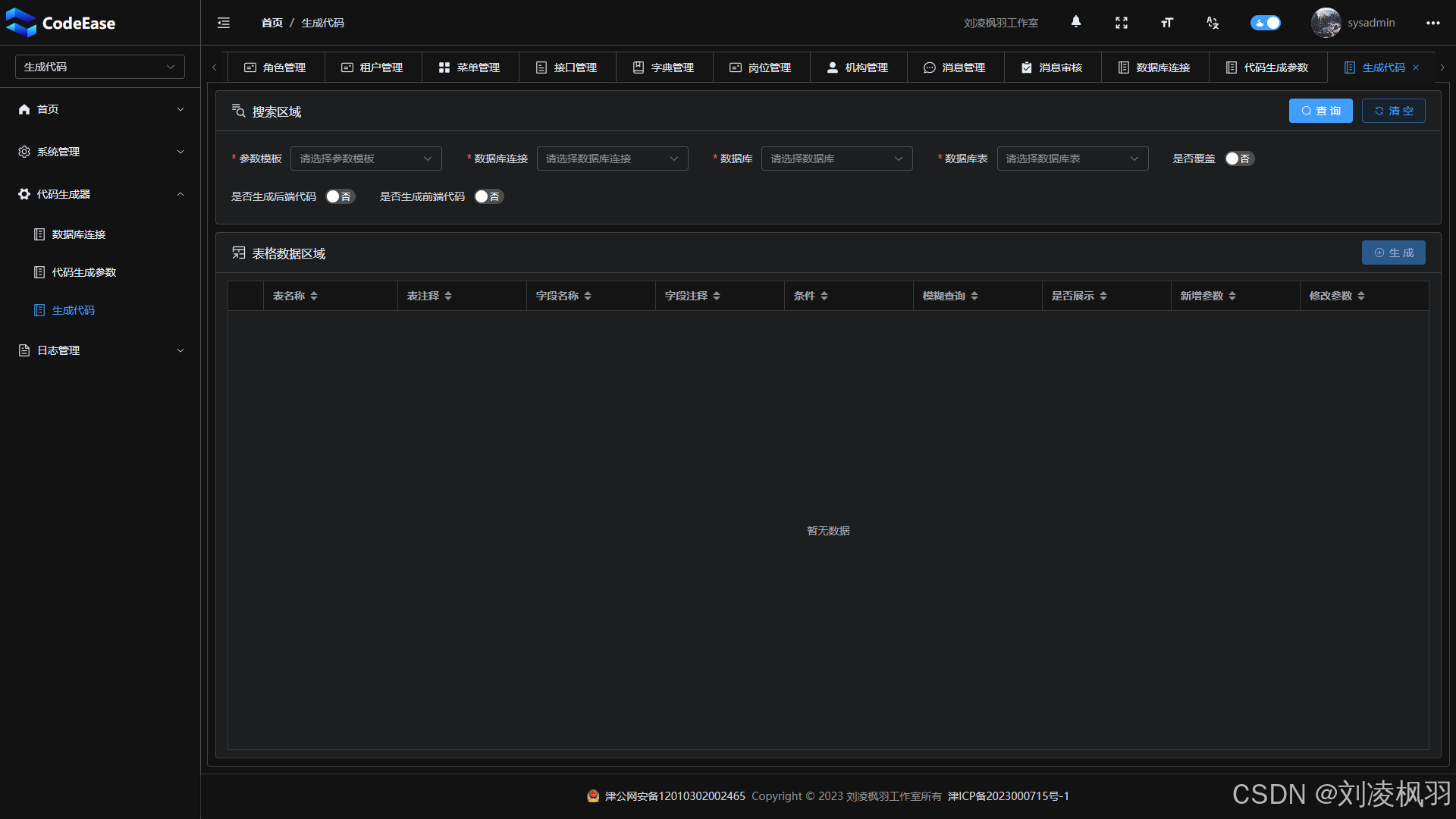The width and height of the screenshot is (1456, 819).
Task: Click the CodeEase logo icon
Action: pos(20,23)
